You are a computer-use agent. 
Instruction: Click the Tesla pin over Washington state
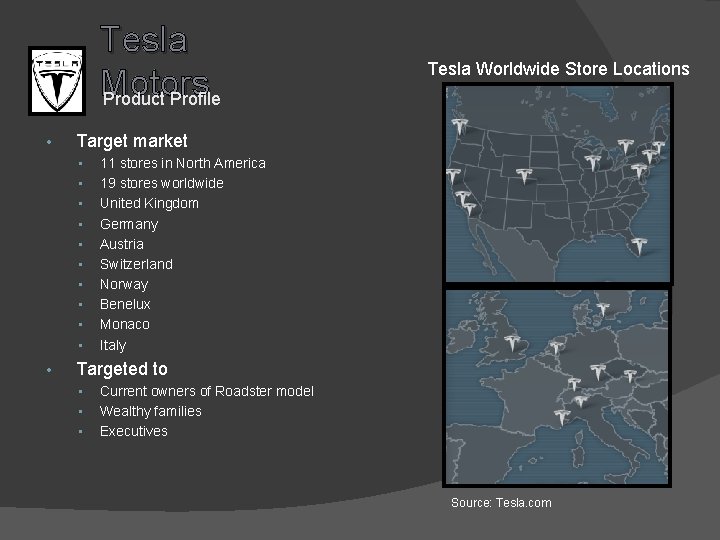(x=459, y=126)
